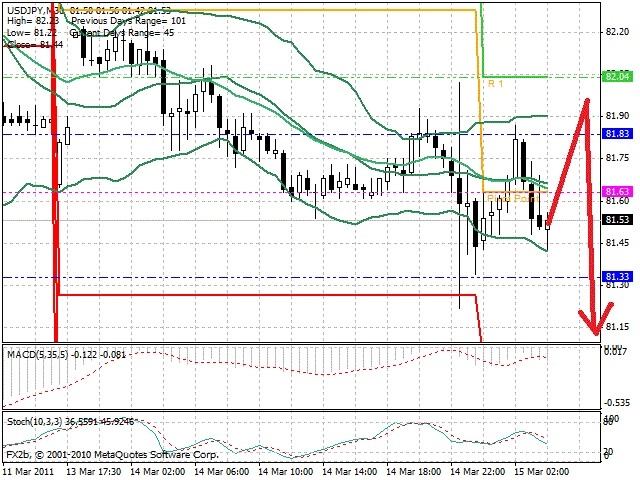Click the peak of the red arrow drawing
This screenshot has height=480, width=640.
coord(587,101)
